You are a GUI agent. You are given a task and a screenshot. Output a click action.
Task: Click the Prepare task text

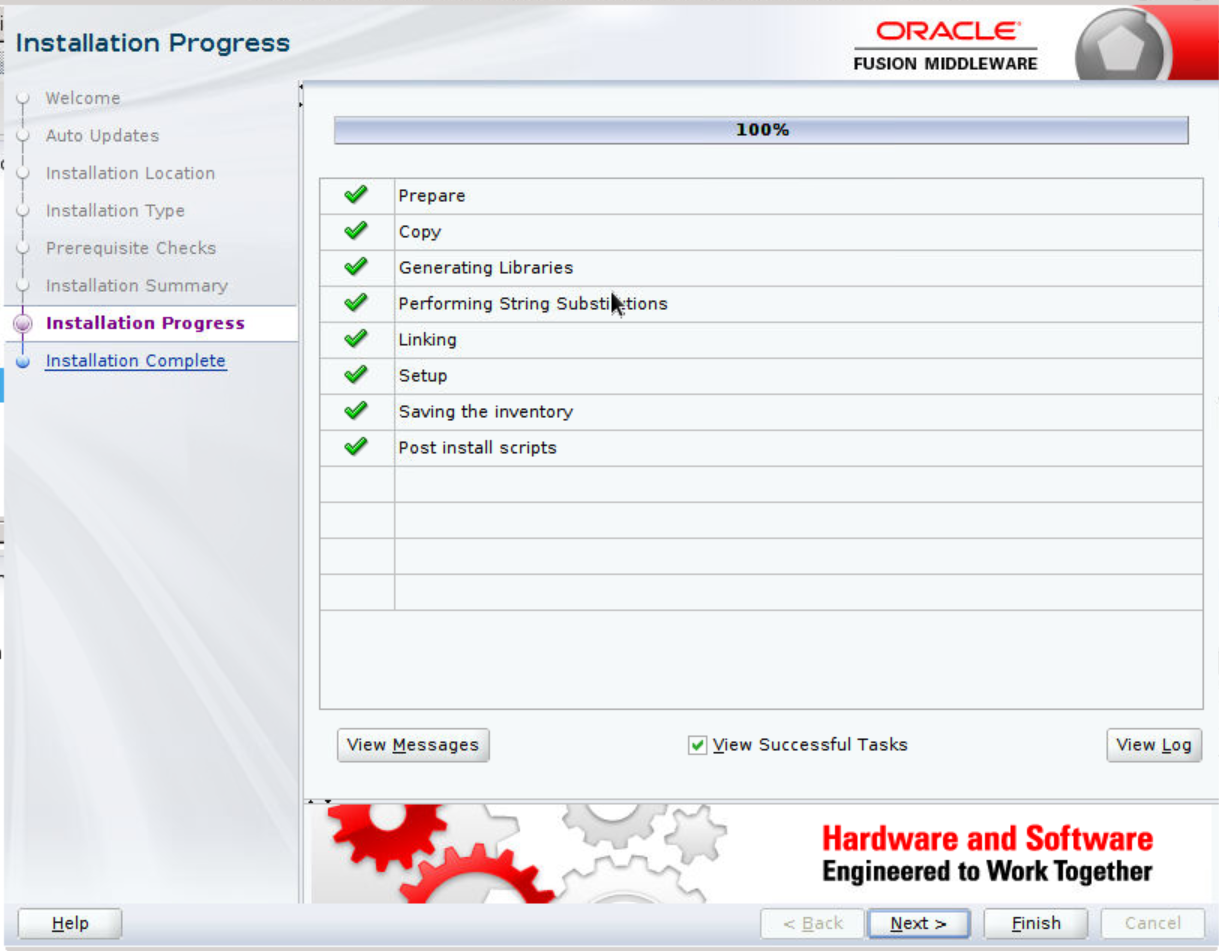click(x=432, y=196)
